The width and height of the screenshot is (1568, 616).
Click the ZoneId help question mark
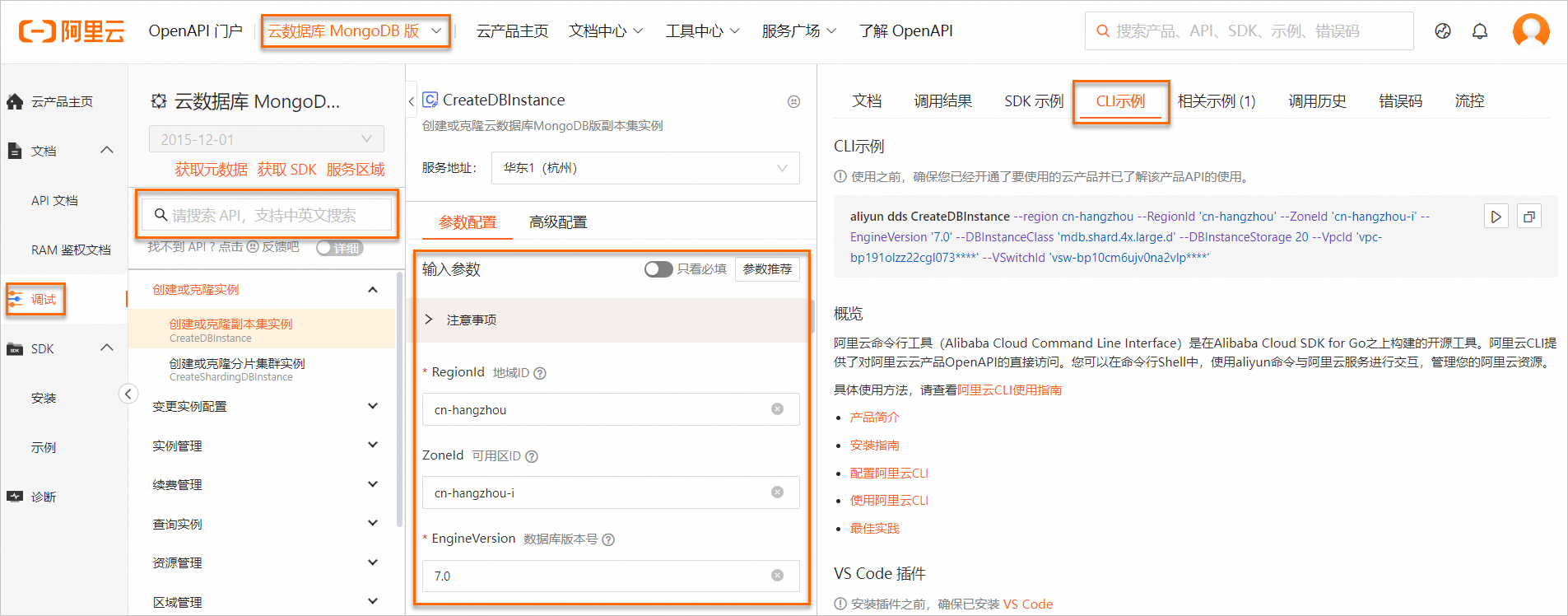coord(532,456)
